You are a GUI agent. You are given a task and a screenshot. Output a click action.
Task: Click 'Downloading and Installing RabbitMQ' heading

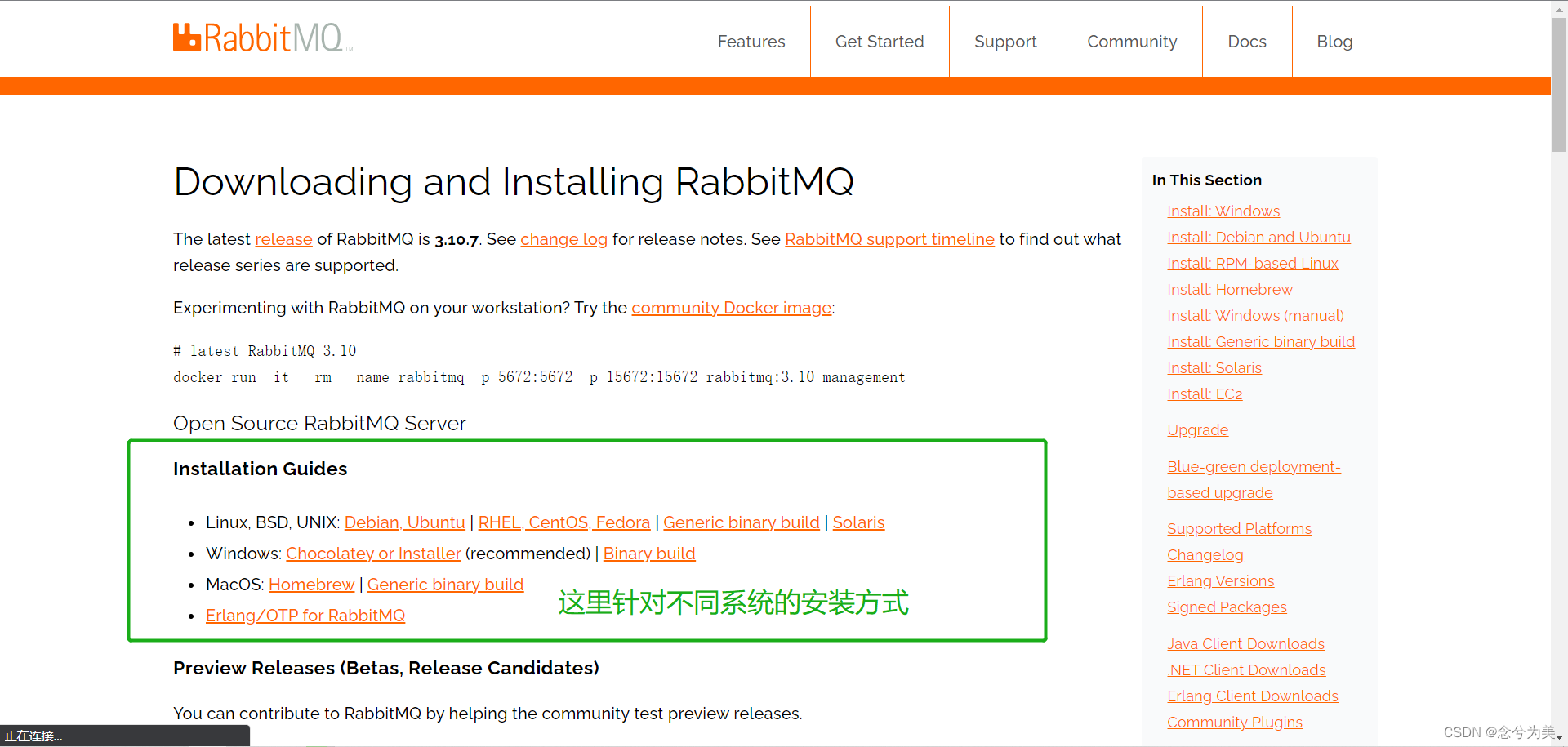pyautogui.click(x=514, y=182)
